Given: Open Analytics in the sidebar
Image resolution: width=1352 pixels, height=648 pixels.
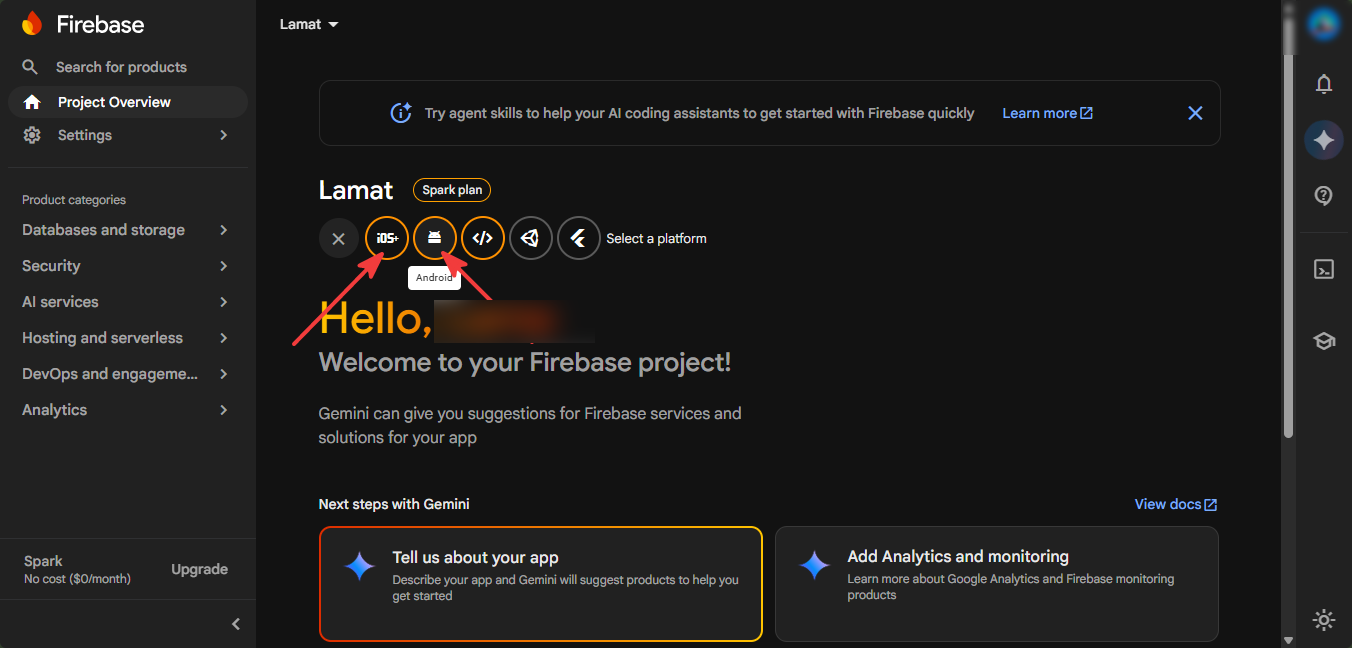Looking at the screenshot, I should tap(128, 410).
